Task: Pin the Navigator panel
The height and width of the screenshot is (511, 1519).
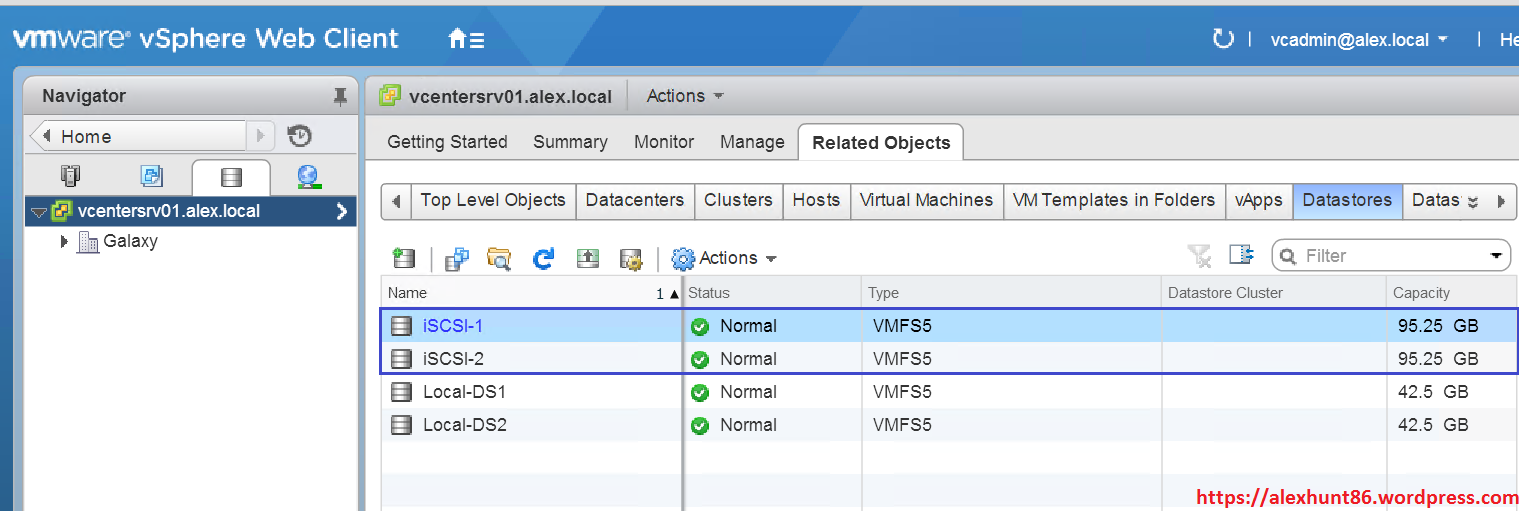Action: (x=340, y=96)
